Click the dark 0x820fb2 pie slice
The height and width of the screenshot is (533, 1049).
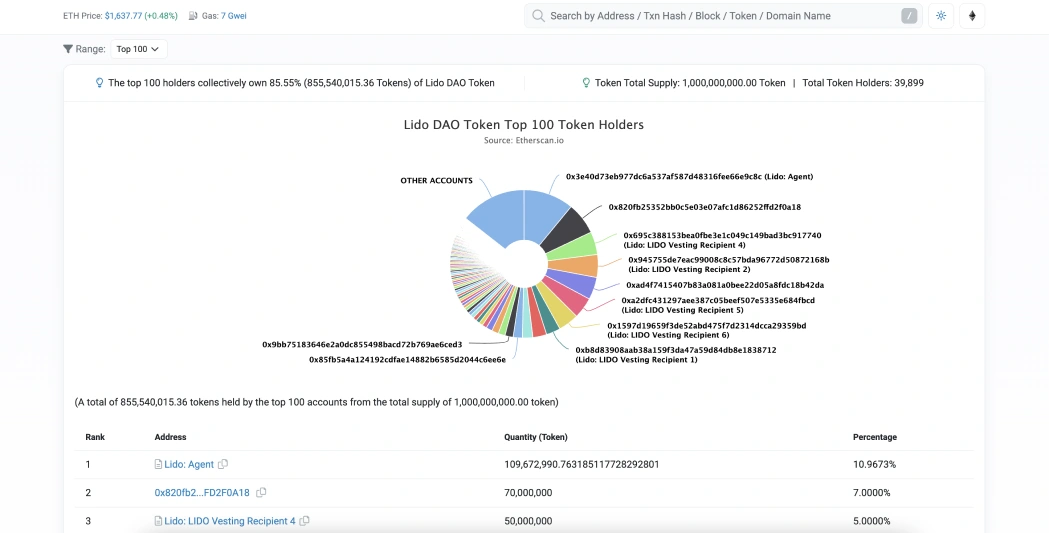click(565, 229)
